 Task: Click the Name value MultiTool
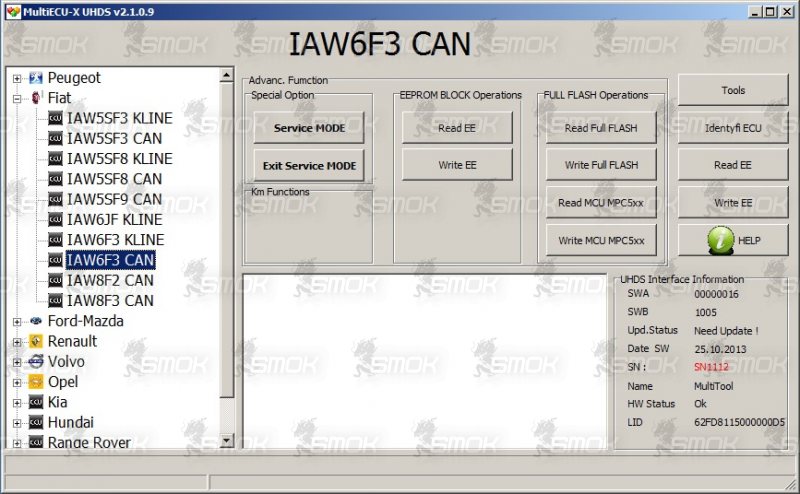[713, 386]
